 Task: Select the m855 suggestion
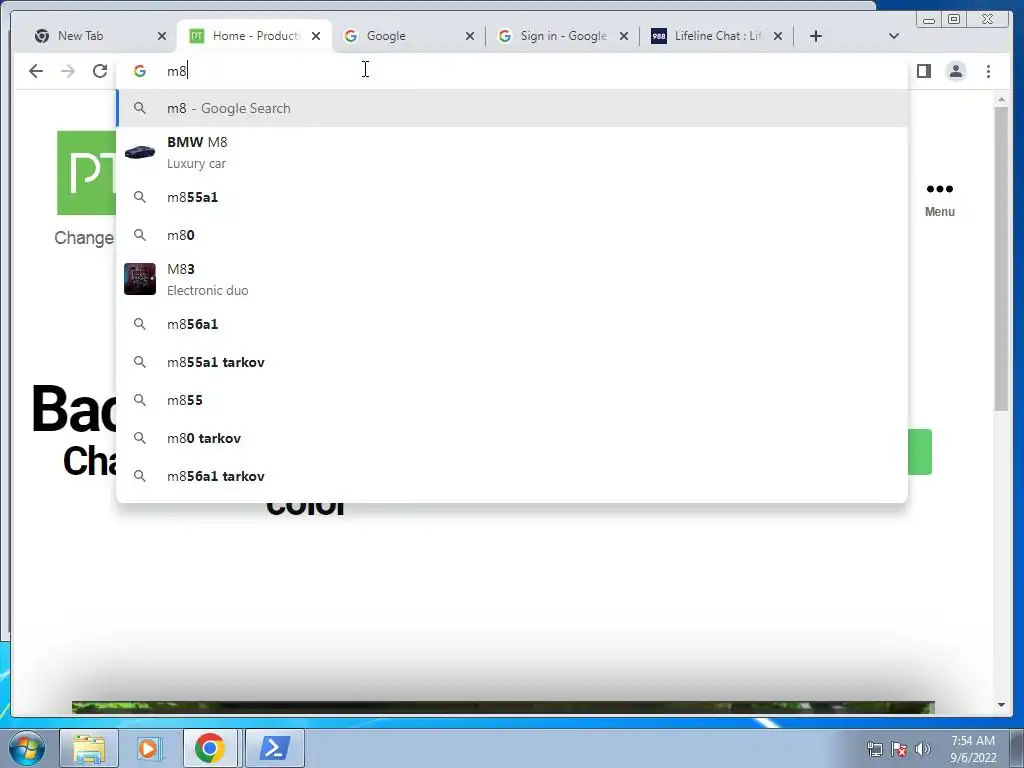[x=512, y=400]
